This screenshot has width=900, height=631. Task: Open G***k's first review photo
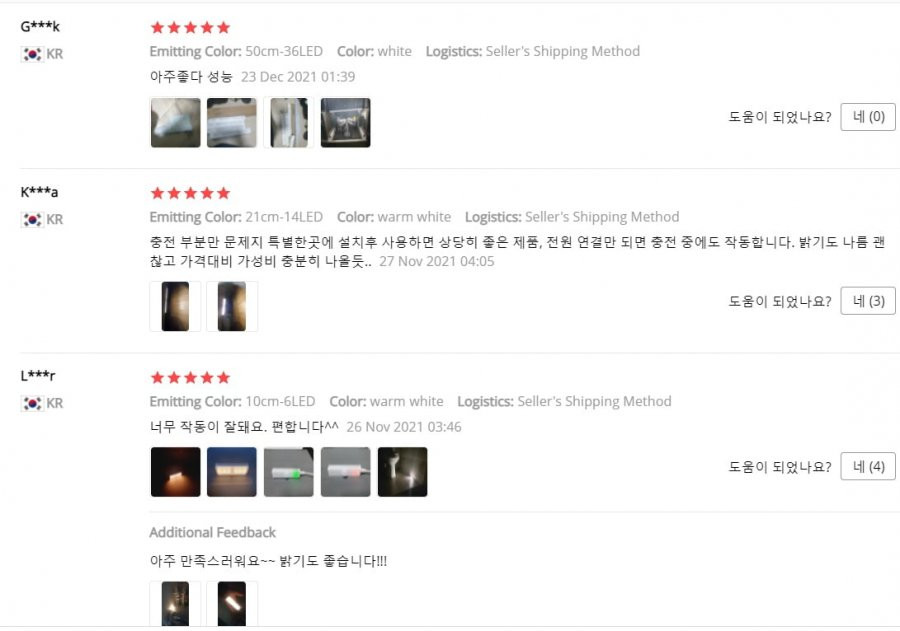(176, 122)
